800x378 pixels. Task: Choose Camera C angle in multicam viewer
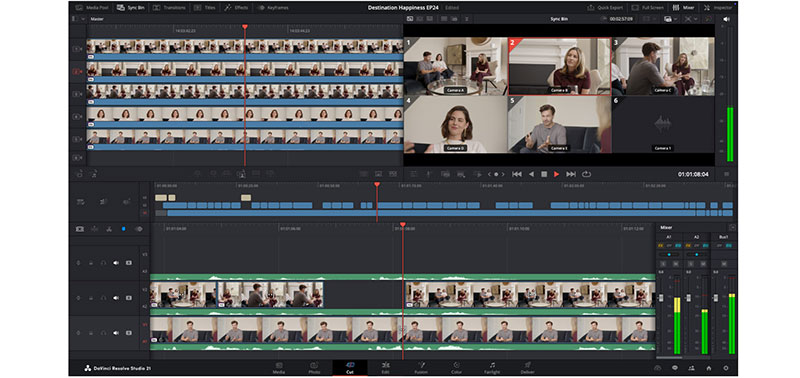(663, 66)
